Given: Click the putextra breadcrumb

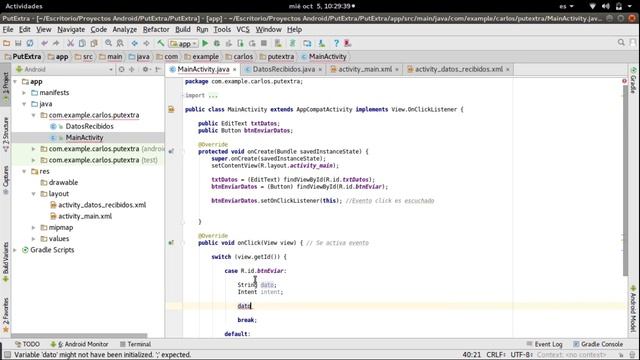Looking at the screenshot, I should (x=280, y=57).
